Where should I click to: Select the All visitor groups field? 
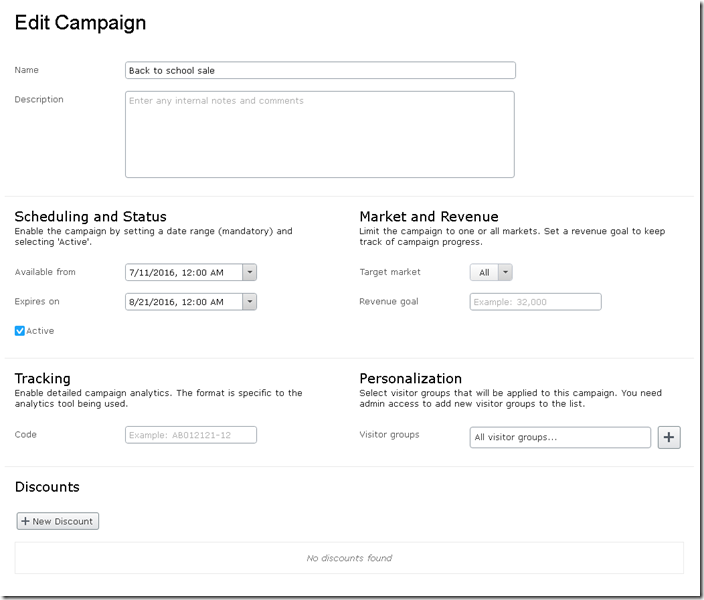pos(560,438)
